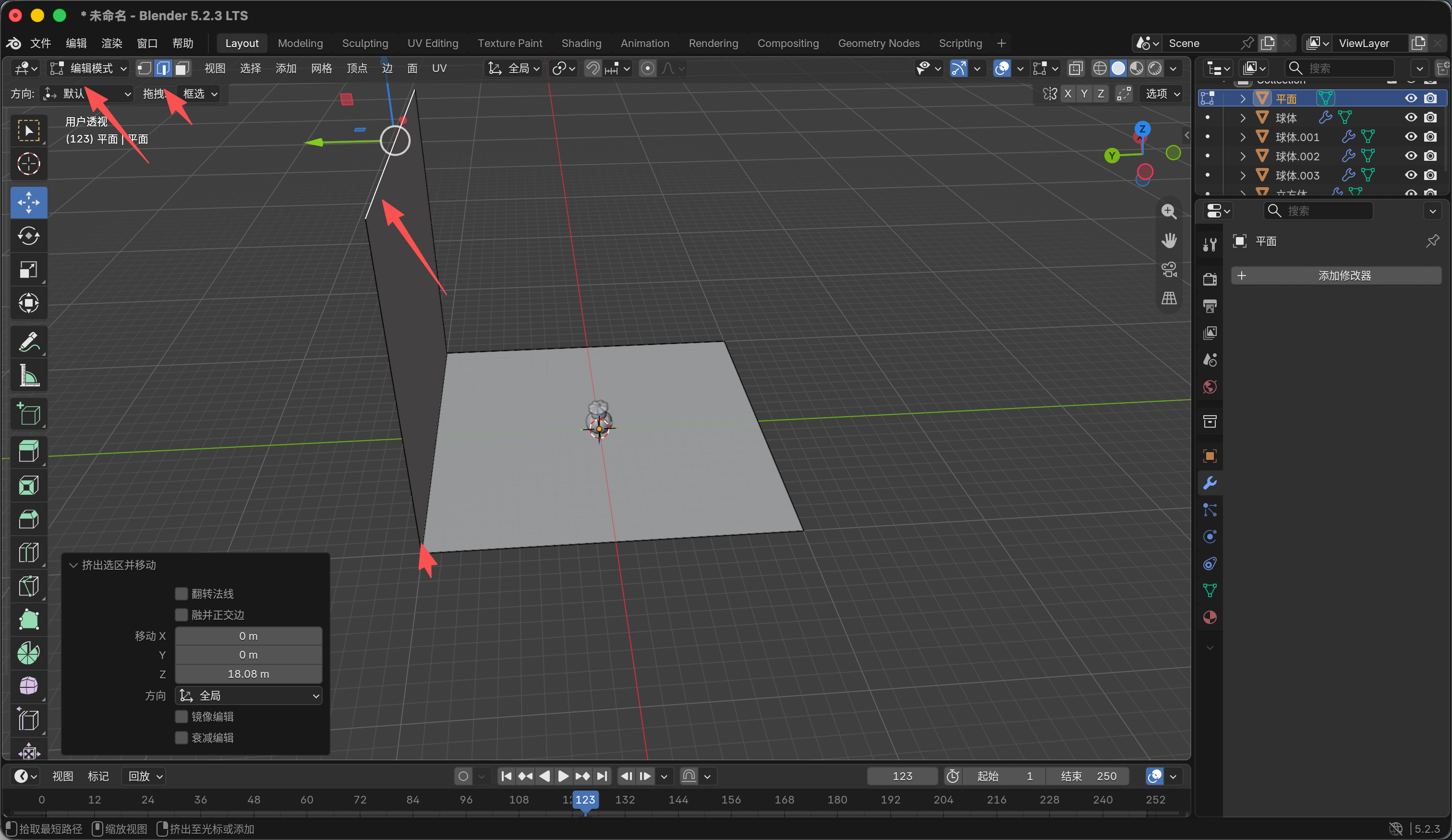The width and height of the screenshot is (1452, 840).
Task: Enable the 镜像编辑 checkbox
Action: pos(181,716)
